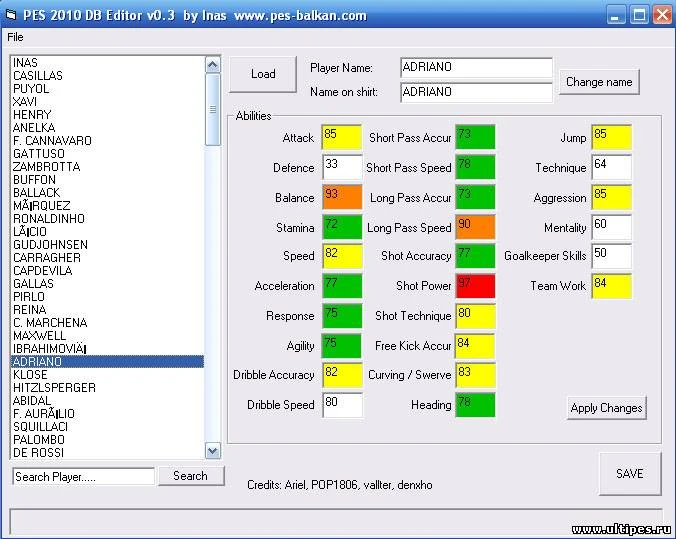Click the player list scrollbar thumb
The width and height of the screenshot is (676, 539).
click(x=213, y=109)
